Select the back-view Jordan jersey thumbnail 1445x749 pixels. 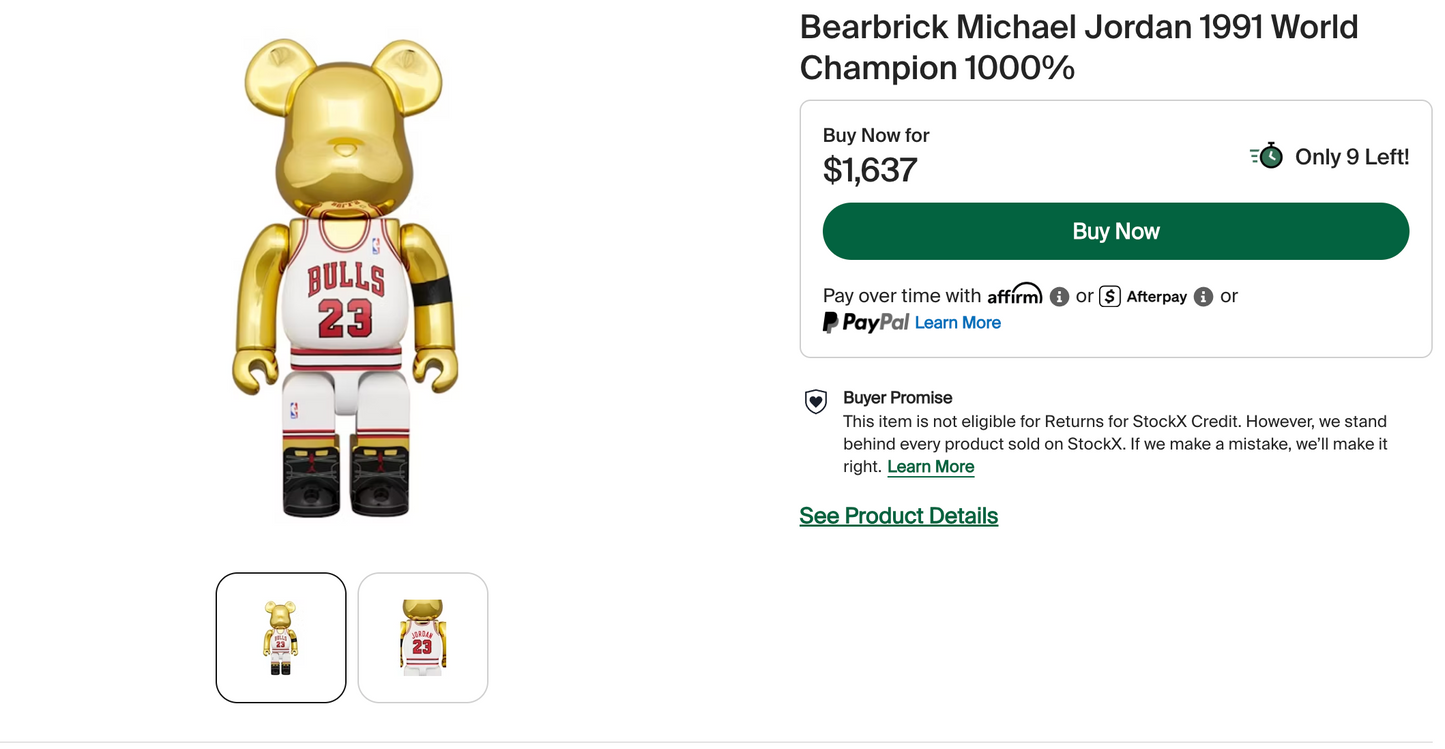tap(422, 637)
